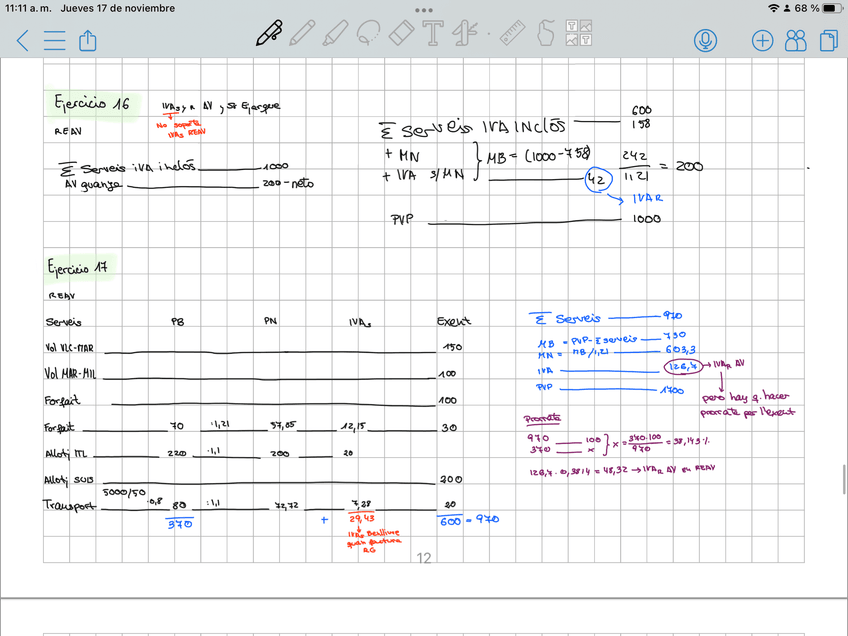Select the Pencil tool
This screenshot has width=848, height=636.
coord(301,35)
